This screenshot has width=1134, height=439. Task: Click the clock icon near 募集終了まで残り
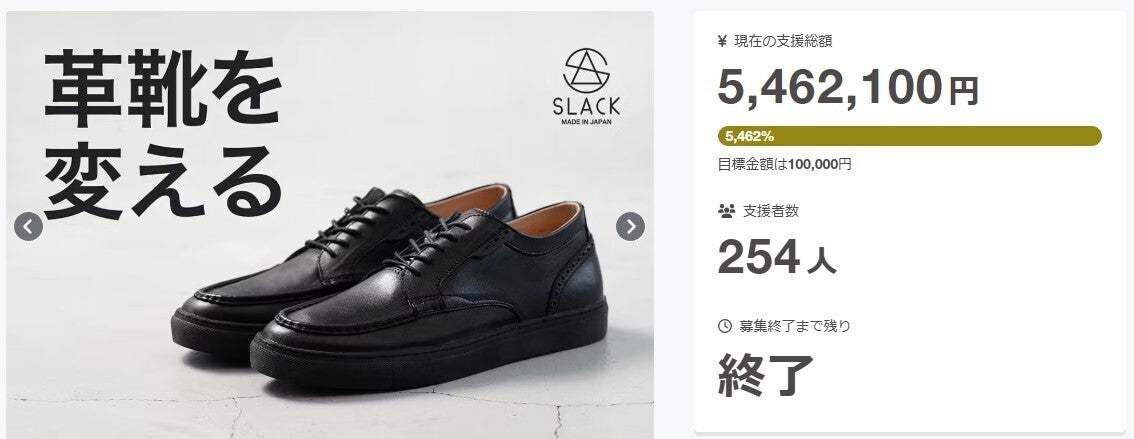[x=725, y=326]
